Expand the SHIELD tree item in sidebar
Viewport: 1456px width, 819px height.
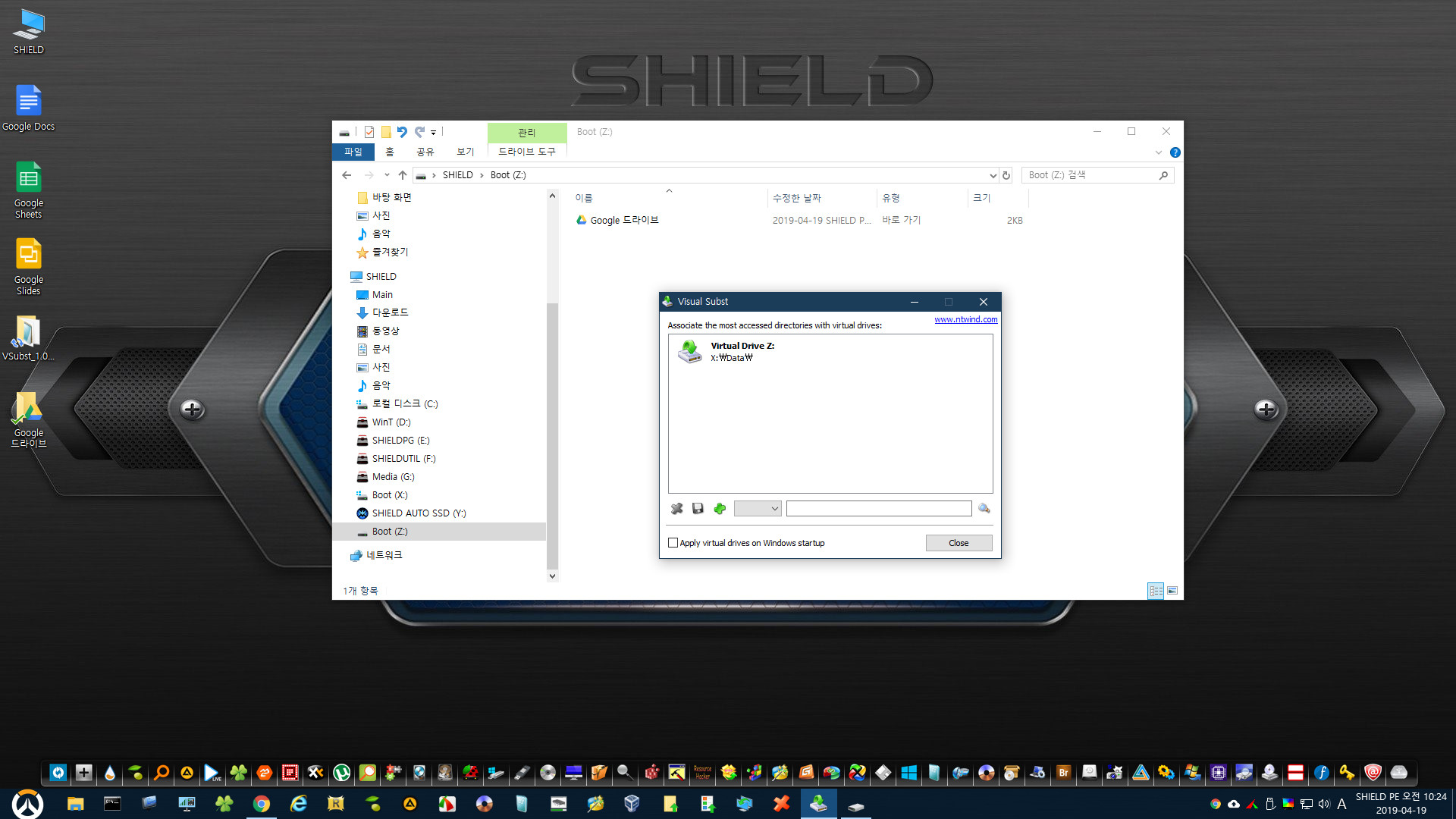(347, 276)
